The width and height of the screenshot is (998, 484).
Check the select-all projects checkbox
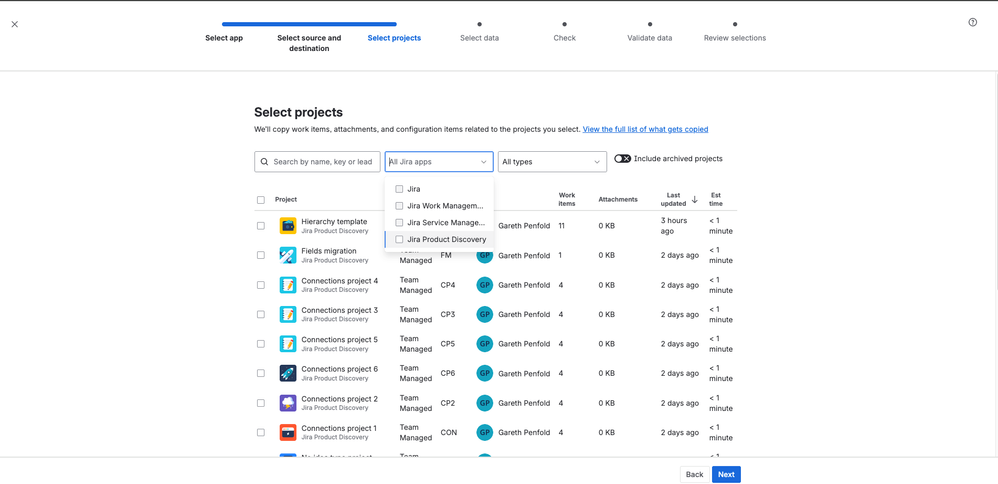tap(261, 200)
